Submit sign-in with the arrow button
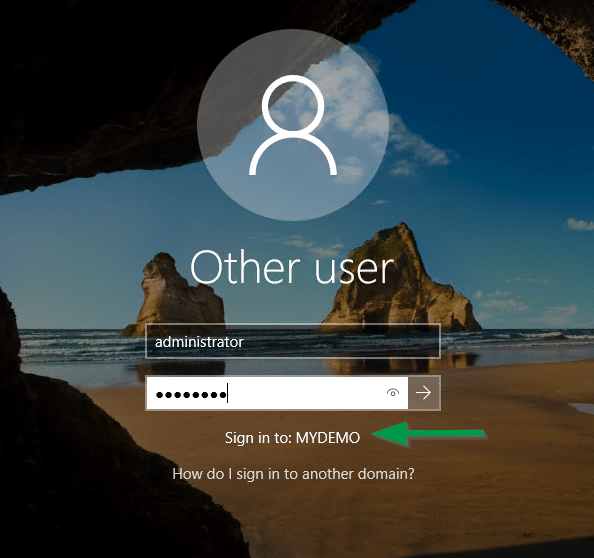Image resolution: width=594 pixels, height=558 pixels. [x=424, y=392]
